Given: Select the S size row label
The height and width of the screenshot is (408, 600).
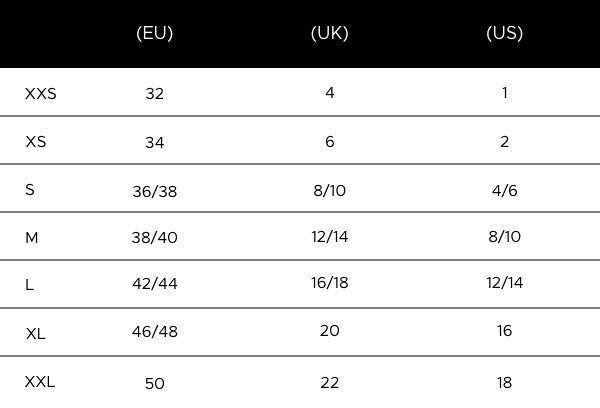Looking at the screenshot, I should [30, 189].
